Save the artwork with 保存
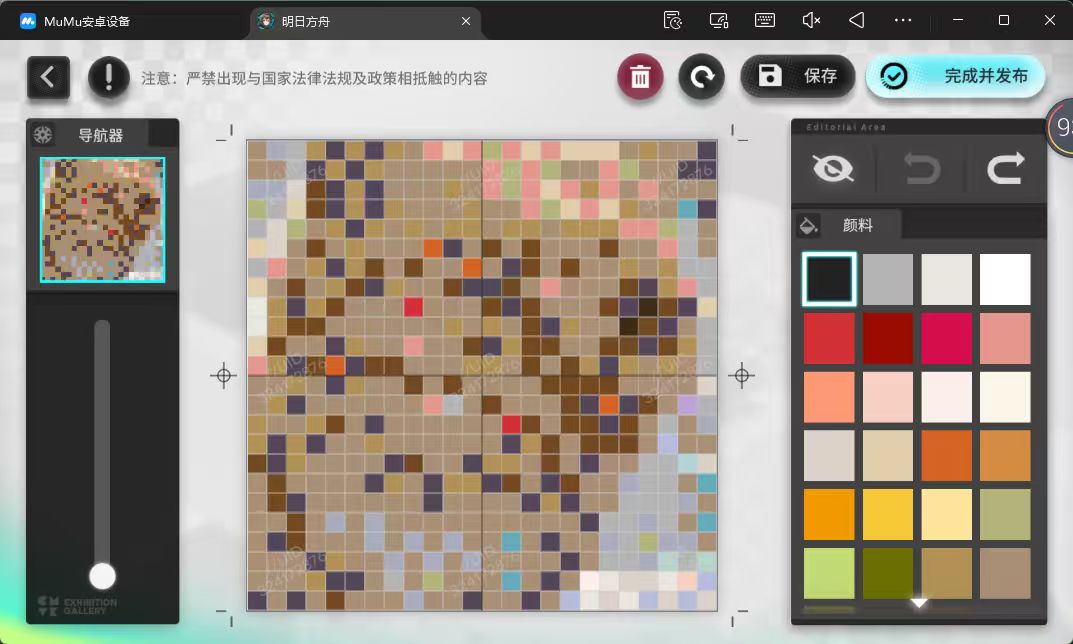1073x644 pixels. tap(798, 76)
